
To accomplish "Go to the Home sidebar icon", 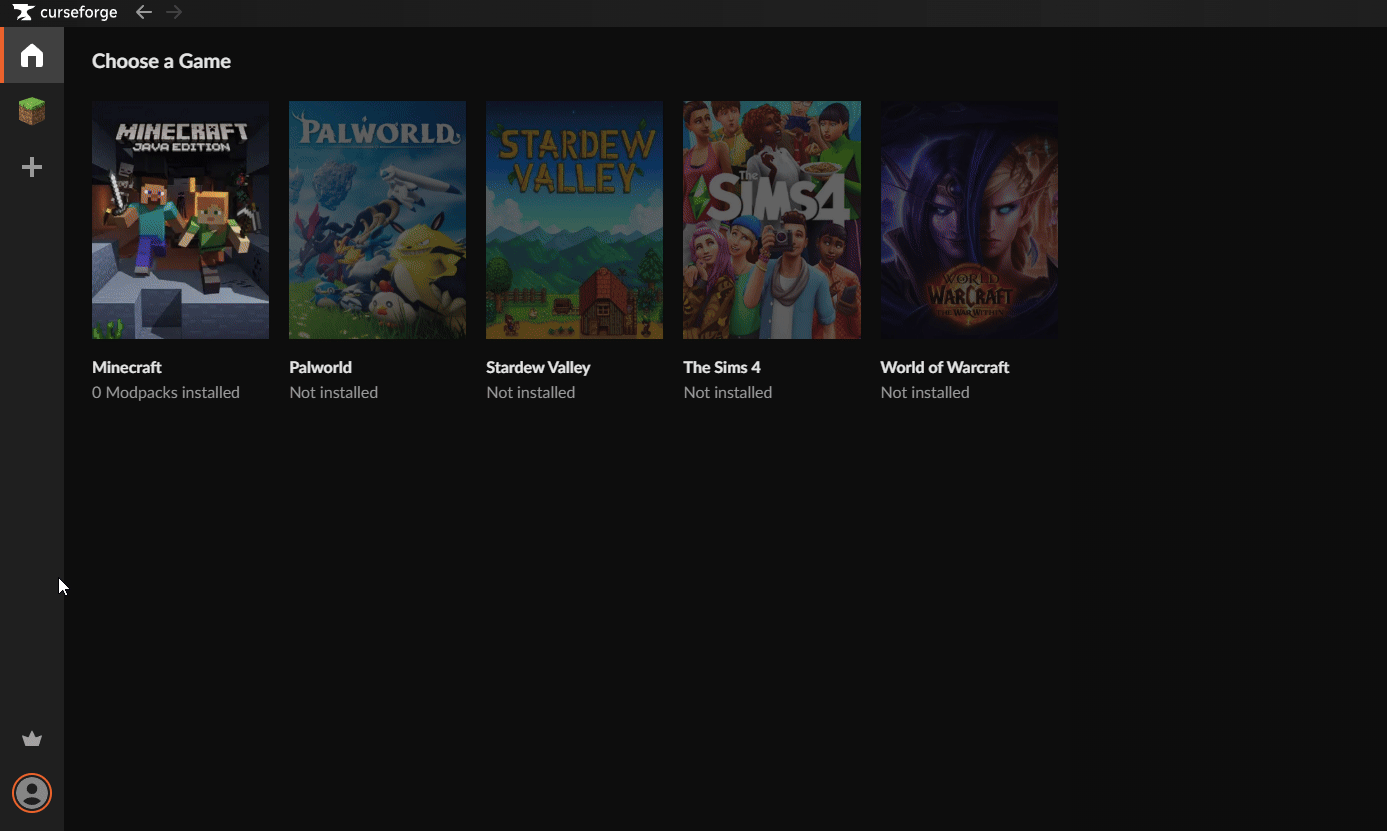I will [32, 55].
